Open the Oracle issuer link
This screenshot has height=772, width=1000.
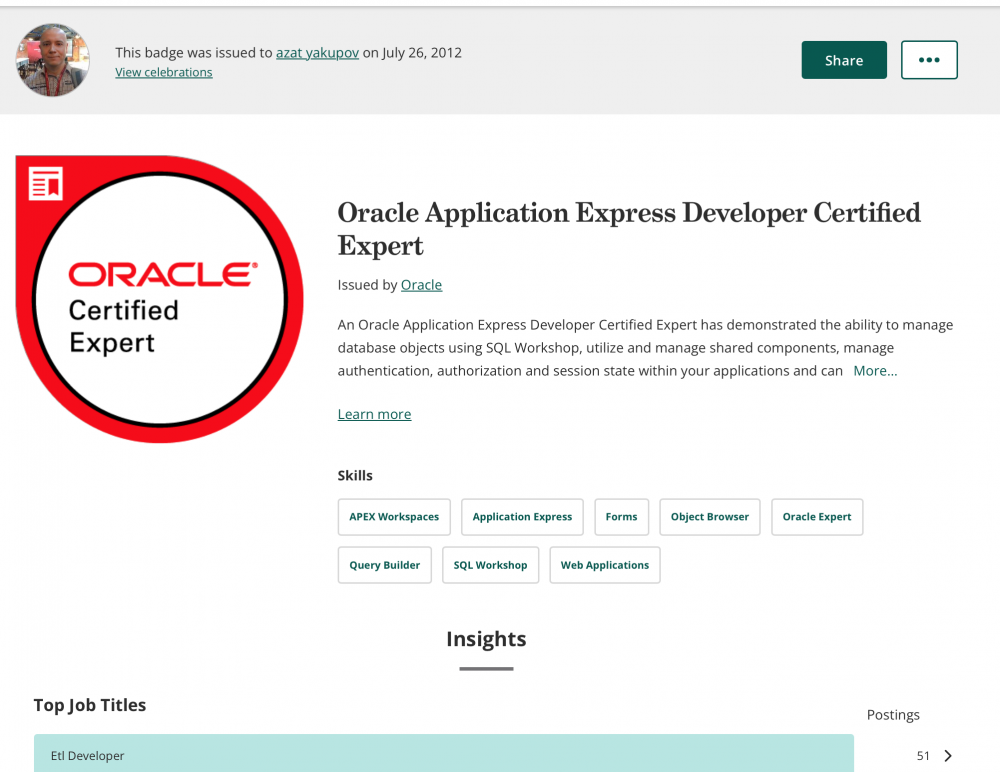pos(421,285)
